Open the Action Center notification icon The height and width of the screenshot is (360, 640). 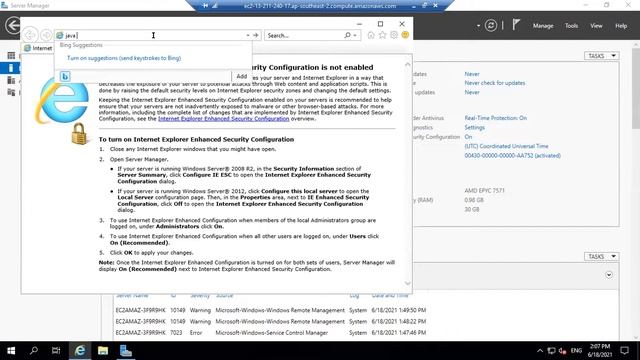[x=624, y=351]
